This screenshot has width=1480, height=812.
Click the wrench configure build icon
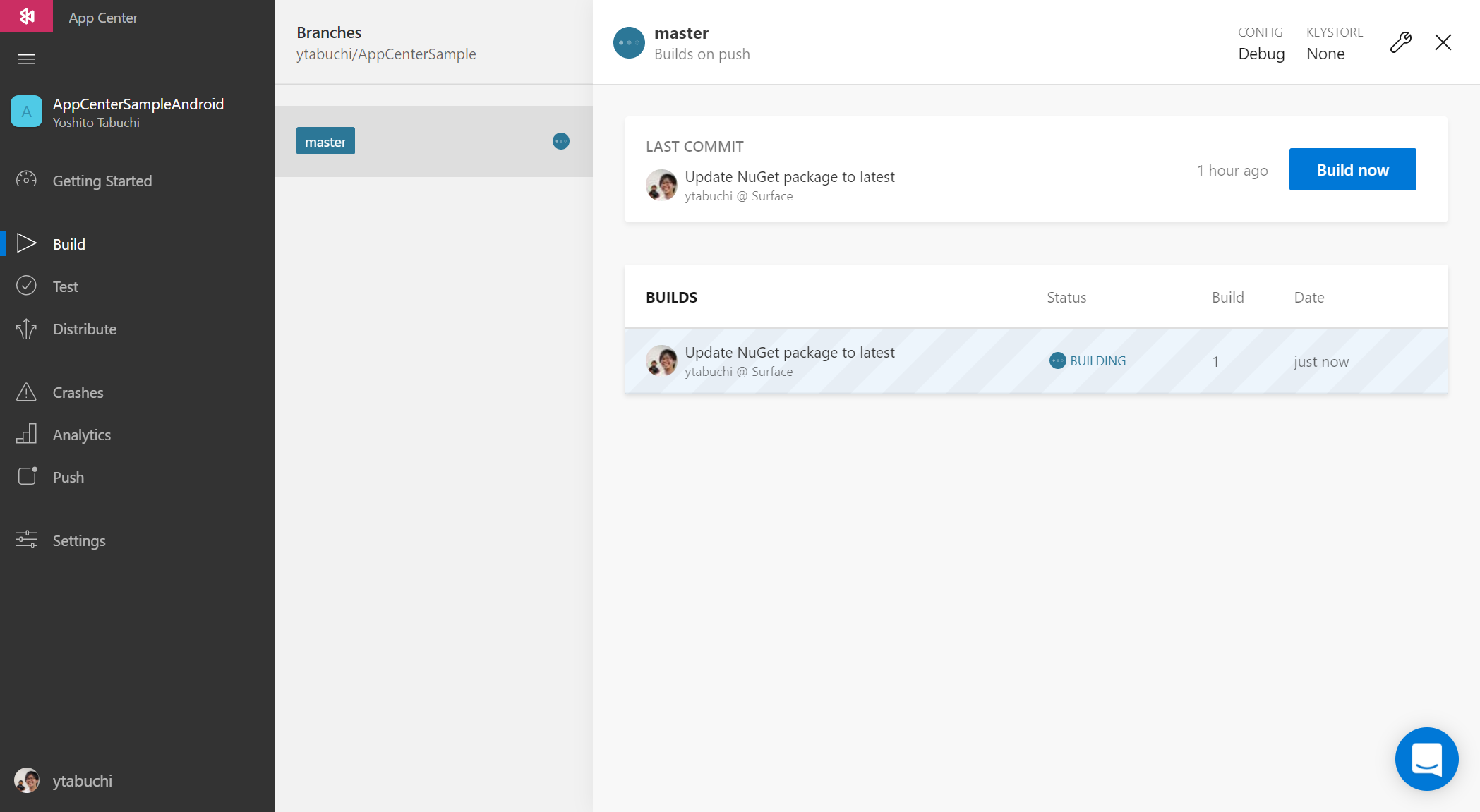click(1400, 42)
